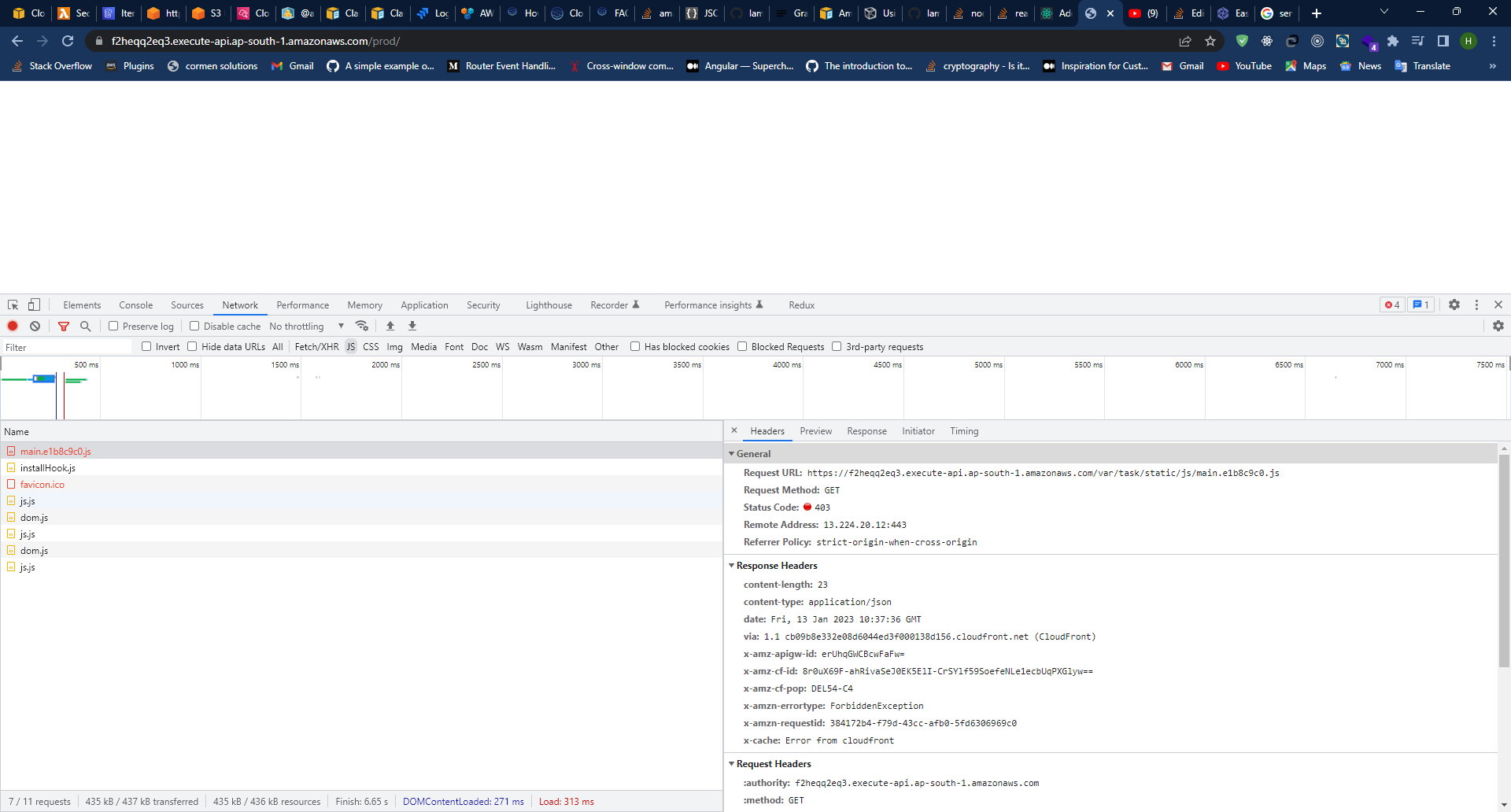Open Chrome side panel icon
This screenshot has width=1511, height=812.
click(1443, 41)
